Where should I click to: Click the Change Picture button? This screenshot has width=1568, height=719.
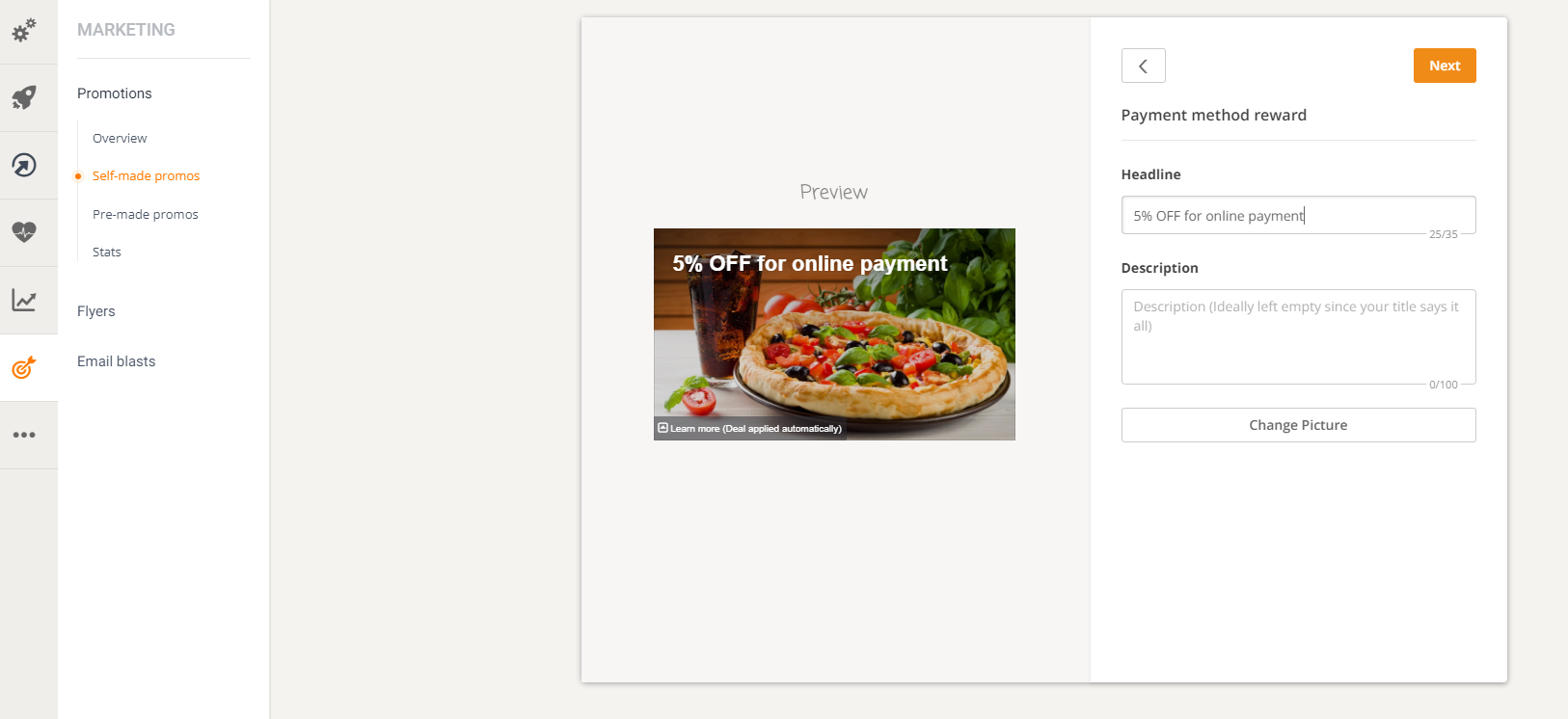[x=1298, y=425]
